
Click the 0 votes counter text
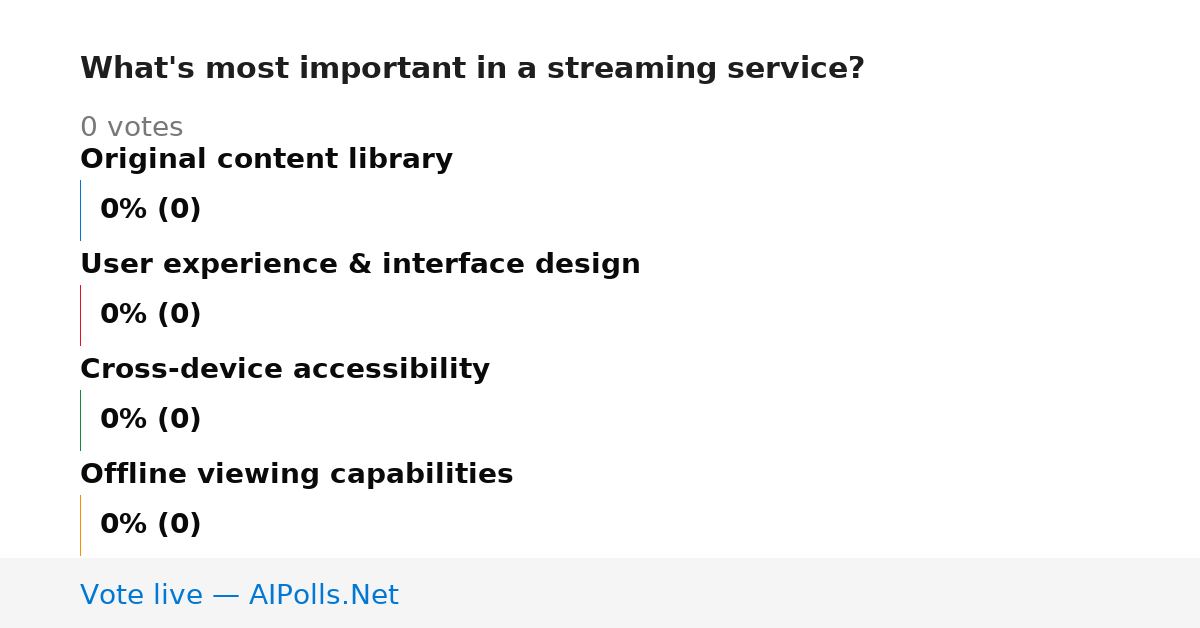pyautogui.click(x=131, y=128)
